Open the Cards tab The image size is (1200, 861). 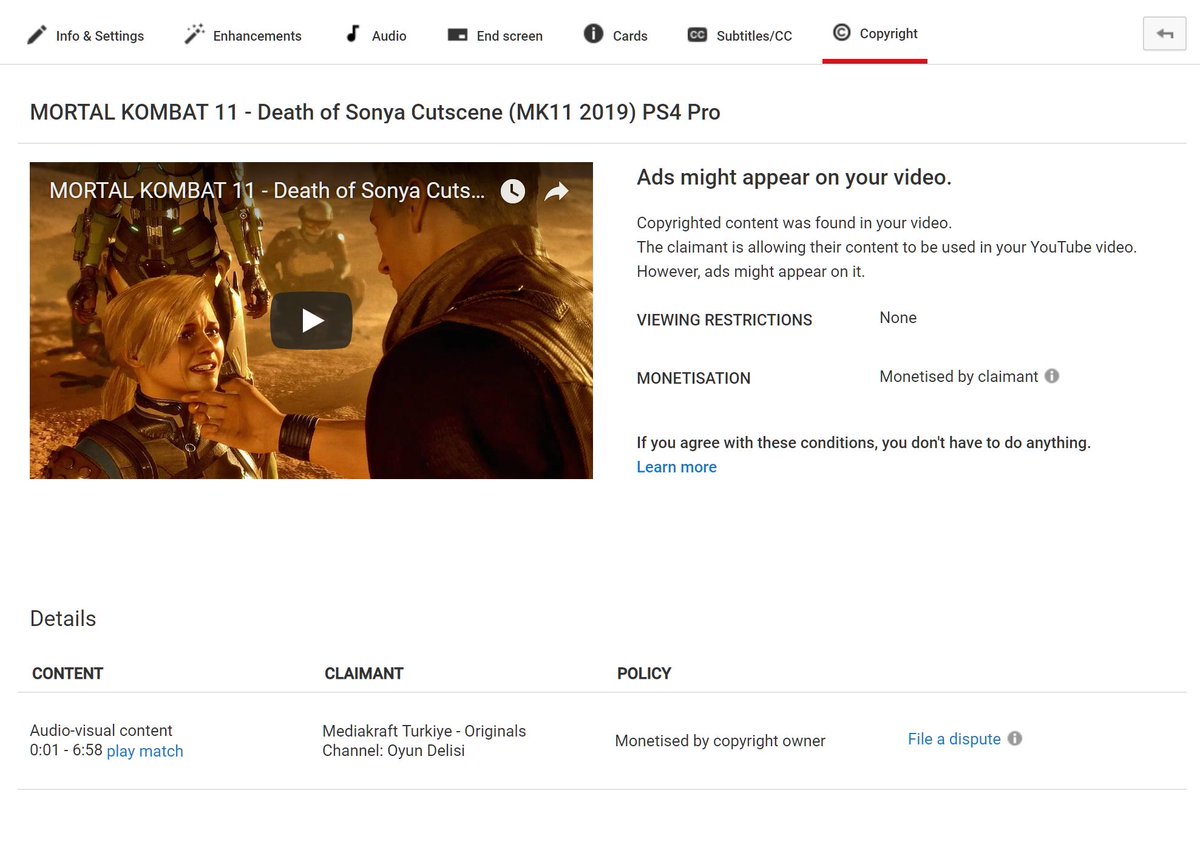tap(615, 35)
